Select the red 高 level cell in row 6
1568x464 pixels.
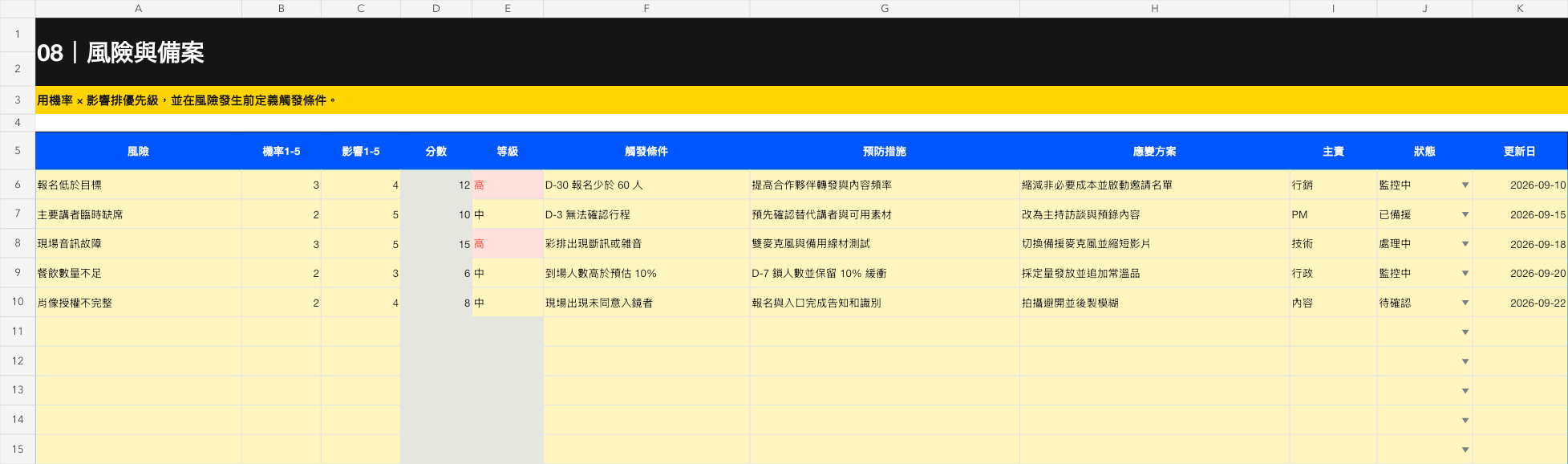(x=508, y=185)
